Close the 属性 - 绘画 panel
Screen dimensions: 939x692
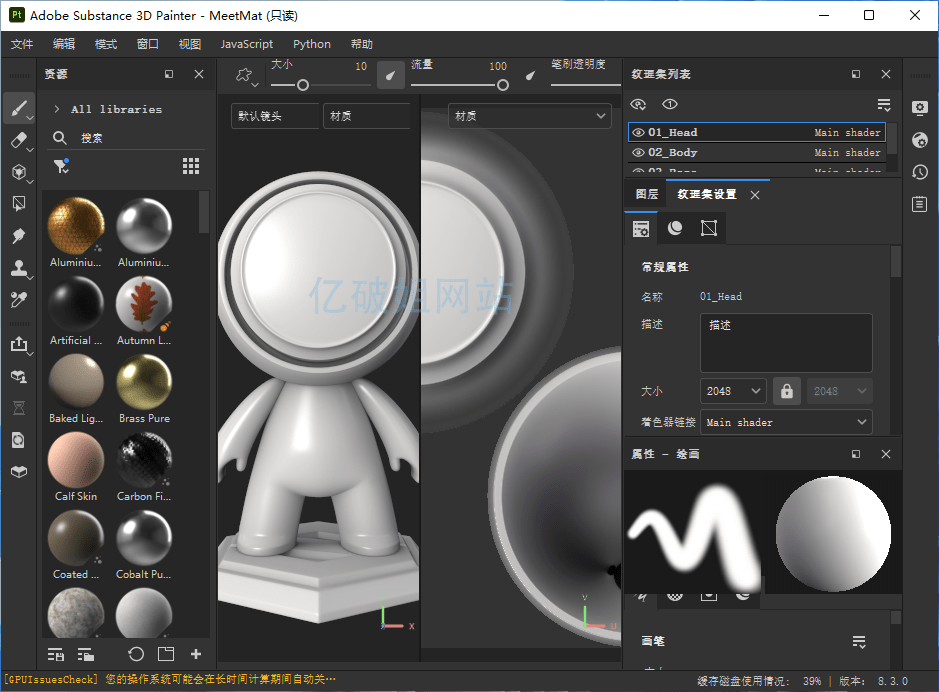[x=886, y=454]
